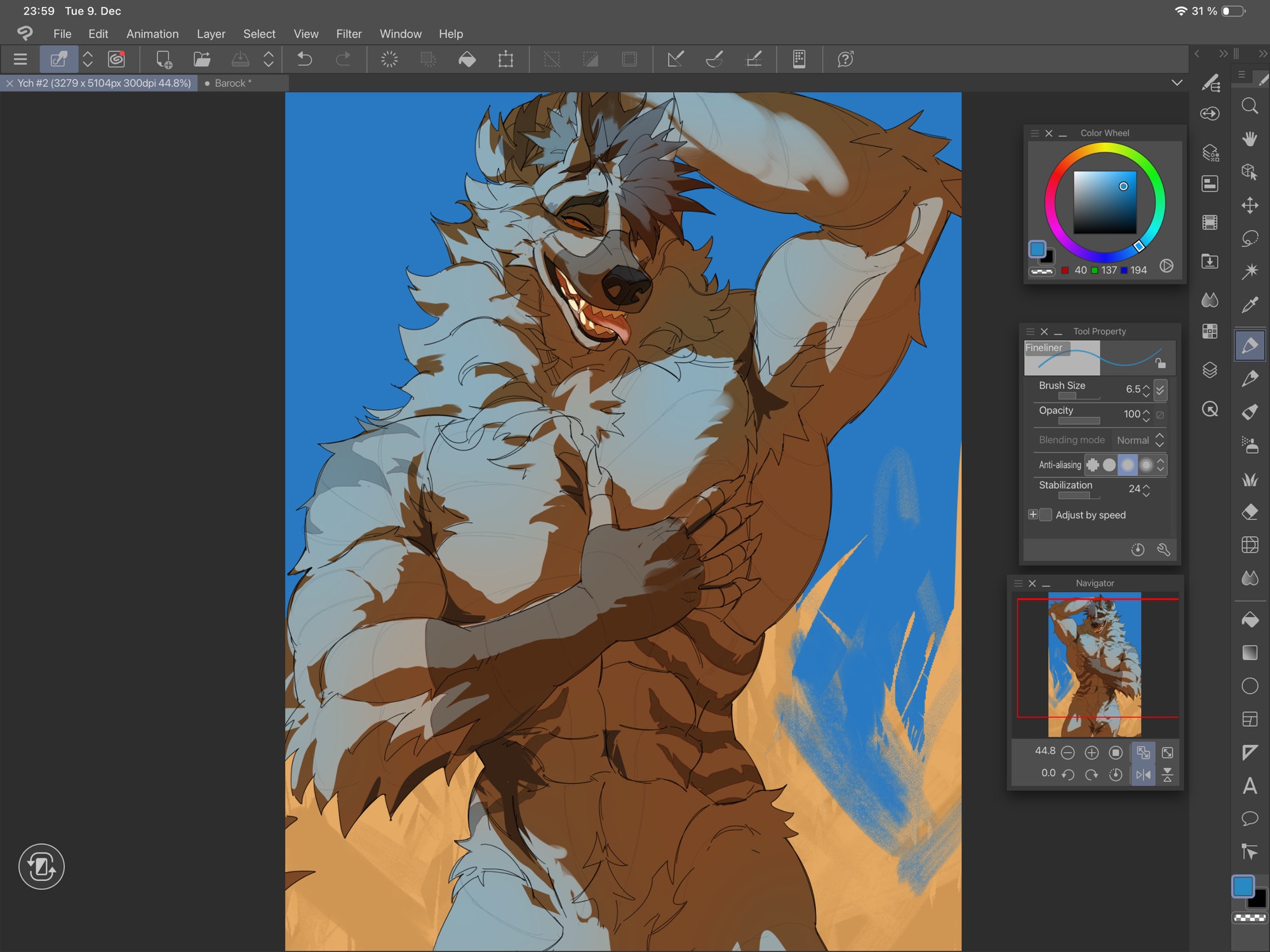This screenshot has width=1270, height=952.
Task: Expand Adjust by speed plus expander
Action: [x=1033, y=515]
